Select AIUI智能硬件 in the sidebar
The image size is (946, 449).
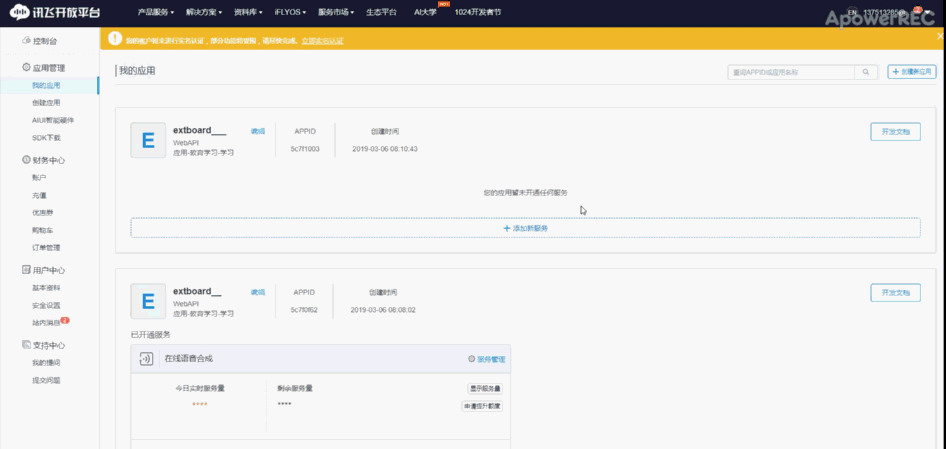point(53,120)
